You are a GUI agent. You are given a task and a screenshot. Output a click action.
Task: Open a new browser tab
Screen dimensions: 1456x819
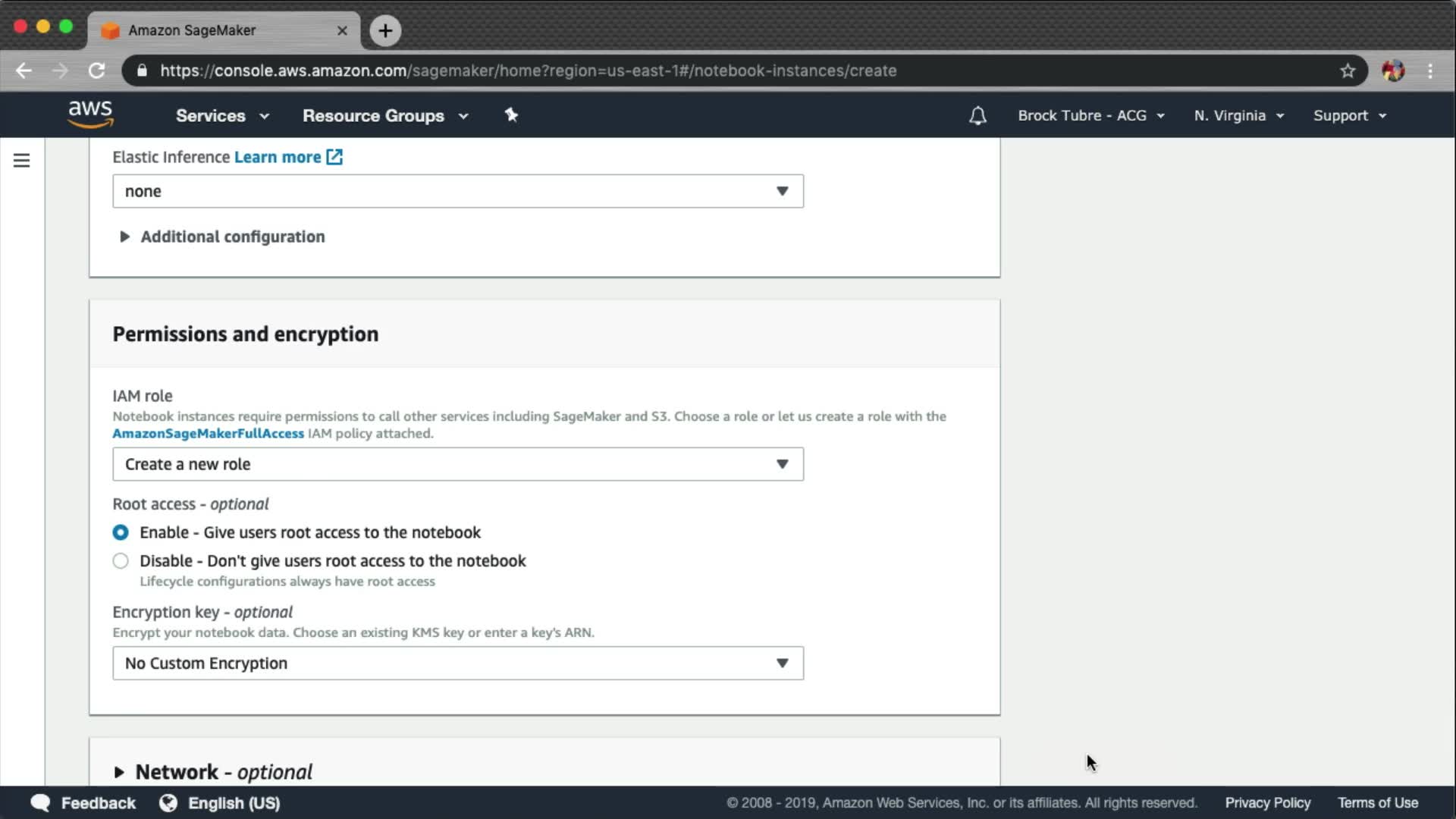[x=385, y=30]
